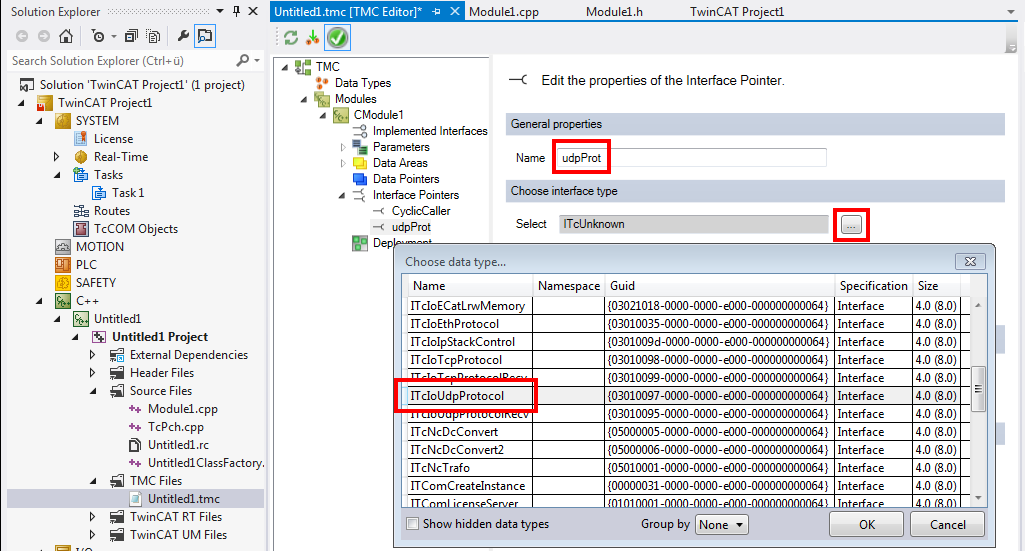Screen dimensions: 1025x551
Task: Select the Routes node icon
Action: [80, 210]
